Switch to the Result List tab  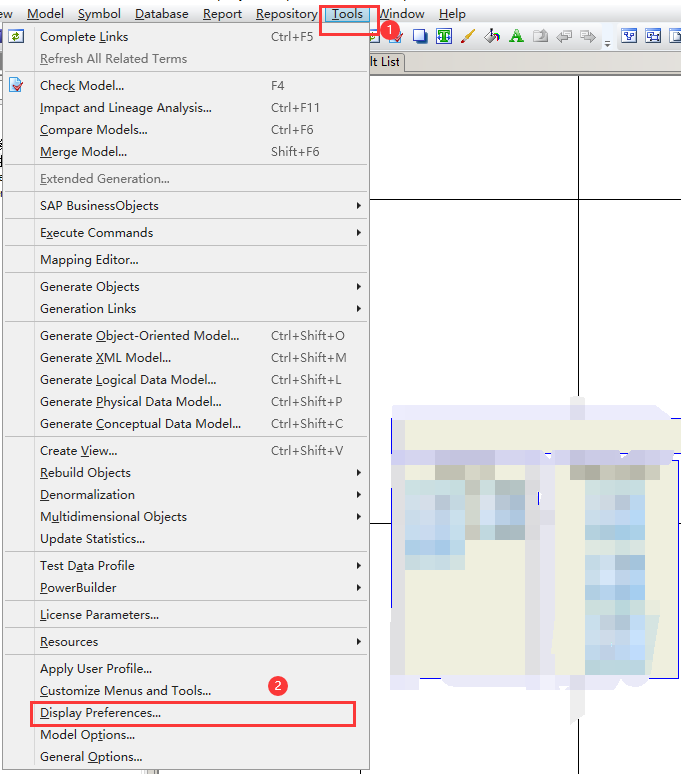pyautogui.click(x=386, y=62)
